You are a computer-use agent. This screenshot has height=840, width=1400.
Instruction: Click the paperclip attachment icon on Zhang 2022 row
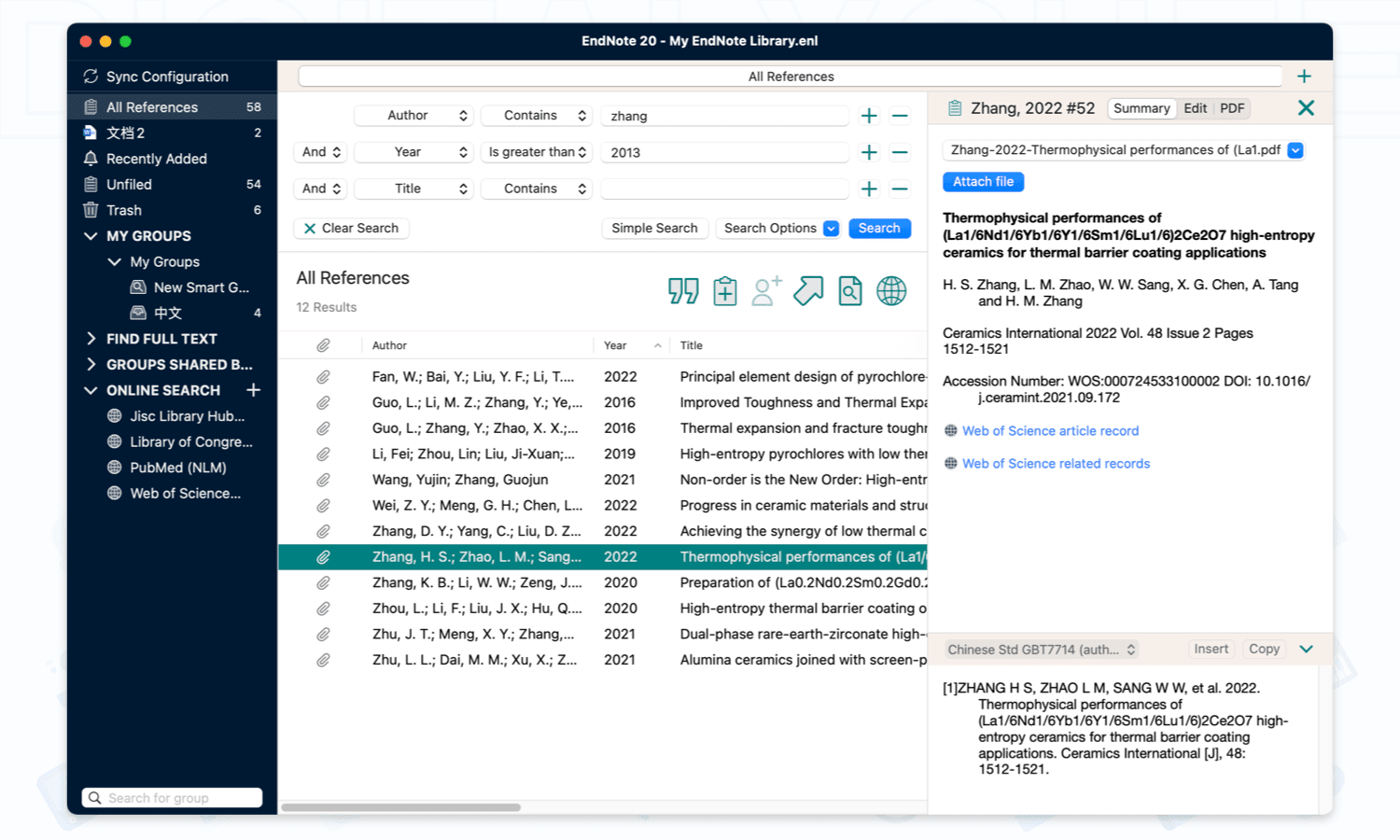[x=324, y=556]
